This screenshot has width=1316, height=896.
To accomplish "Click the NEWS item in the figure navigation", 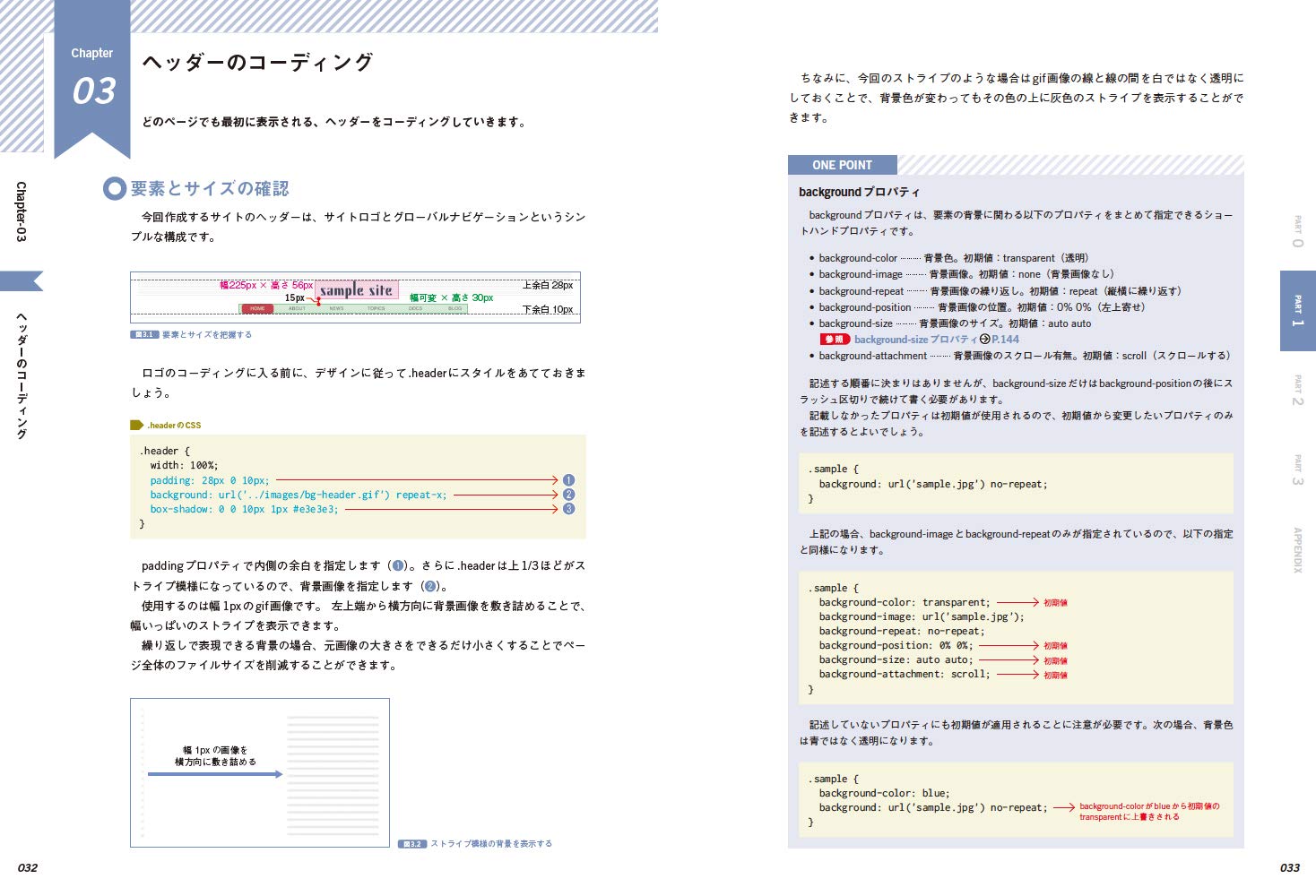I will coord(336,308).
